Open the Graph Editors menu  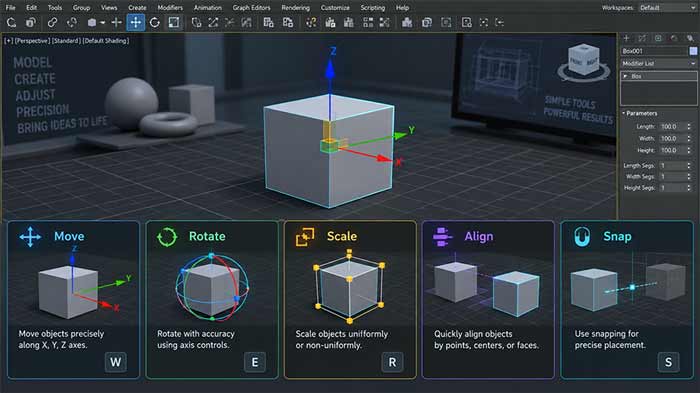251,8
